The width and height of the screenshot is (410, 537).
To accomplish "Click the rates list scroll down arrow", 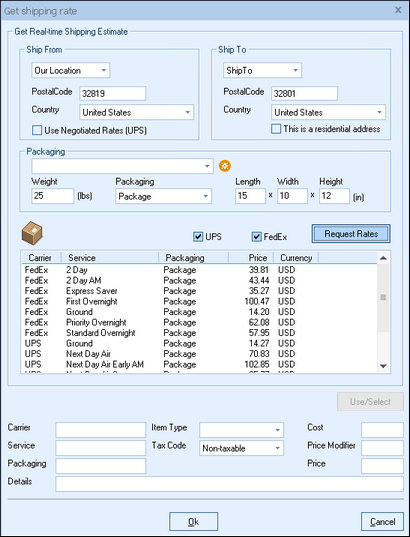I will click(383, 366).
